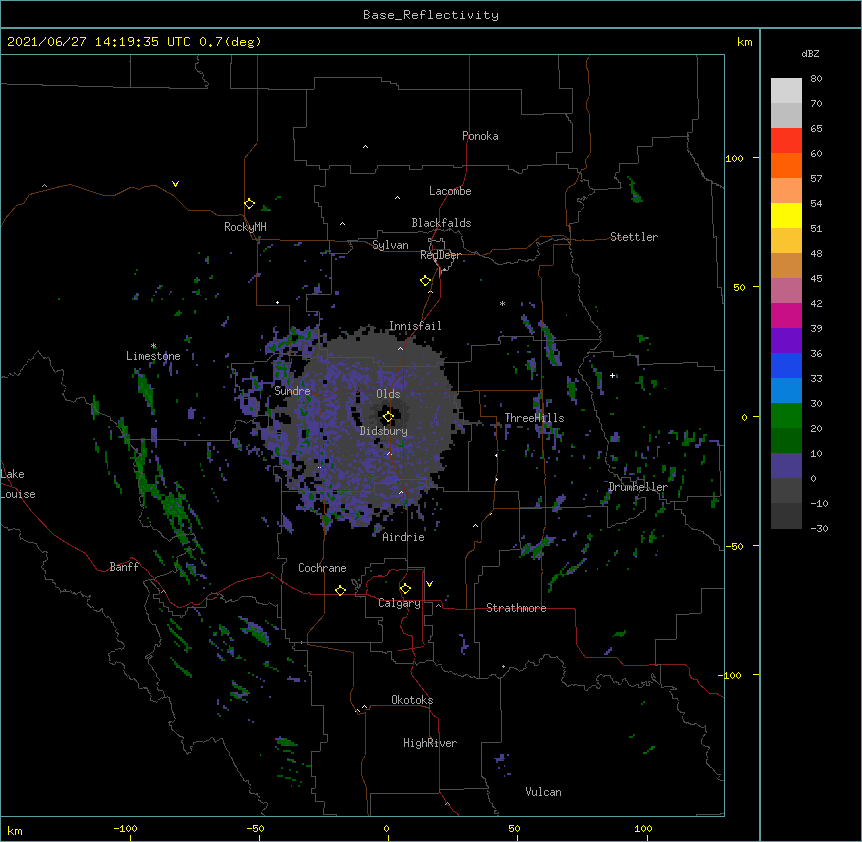The height and width of the screenshot is (842, 862).
Task: Click the Ponoka city label
Action: point(480,136)
